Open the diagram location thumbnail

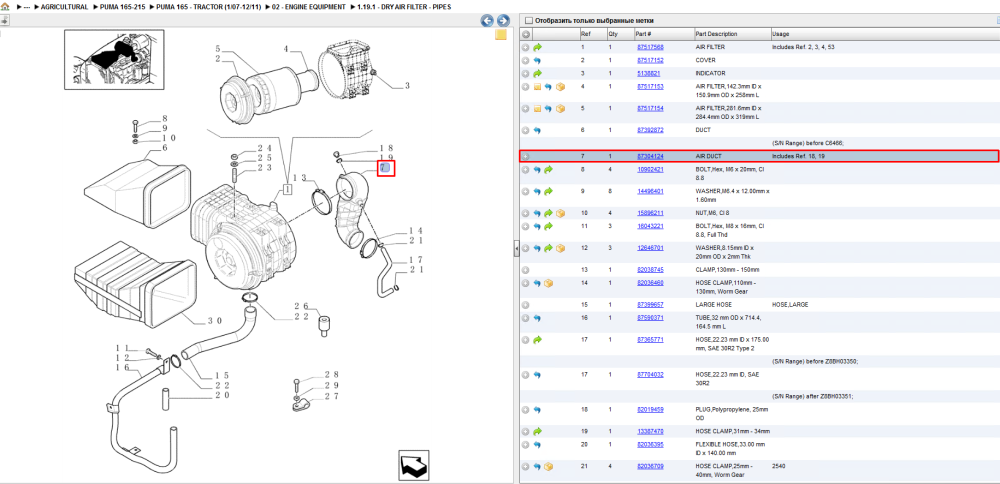click(114, 59)
